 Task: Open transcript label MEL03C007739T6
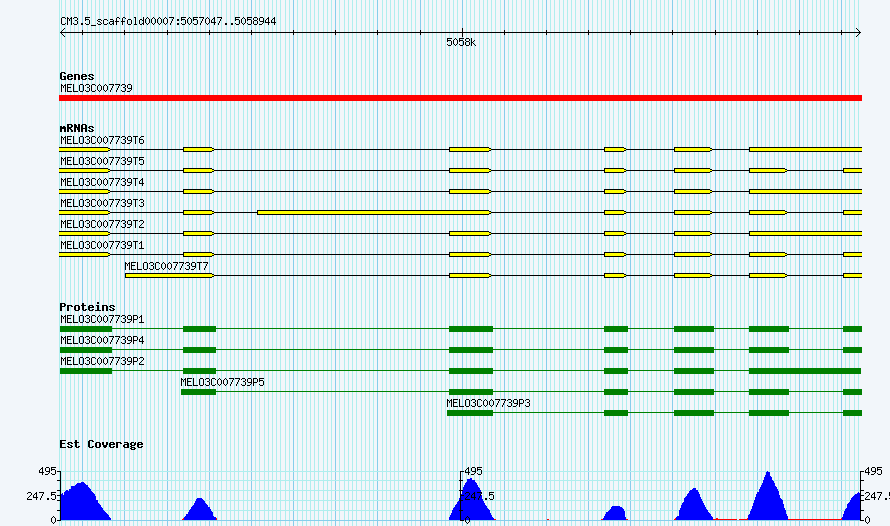click(x=102, y=140)
